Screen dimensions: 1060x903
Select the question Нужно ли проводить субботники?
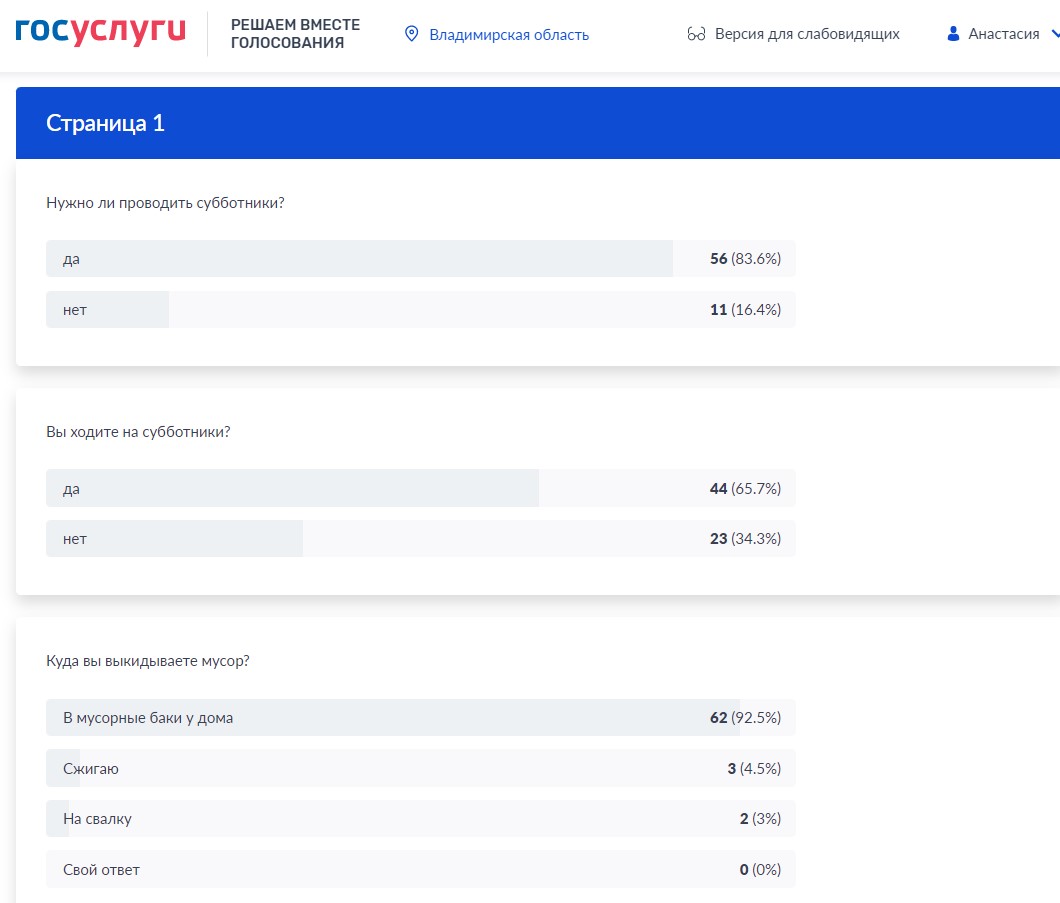(x=165, y=203)
